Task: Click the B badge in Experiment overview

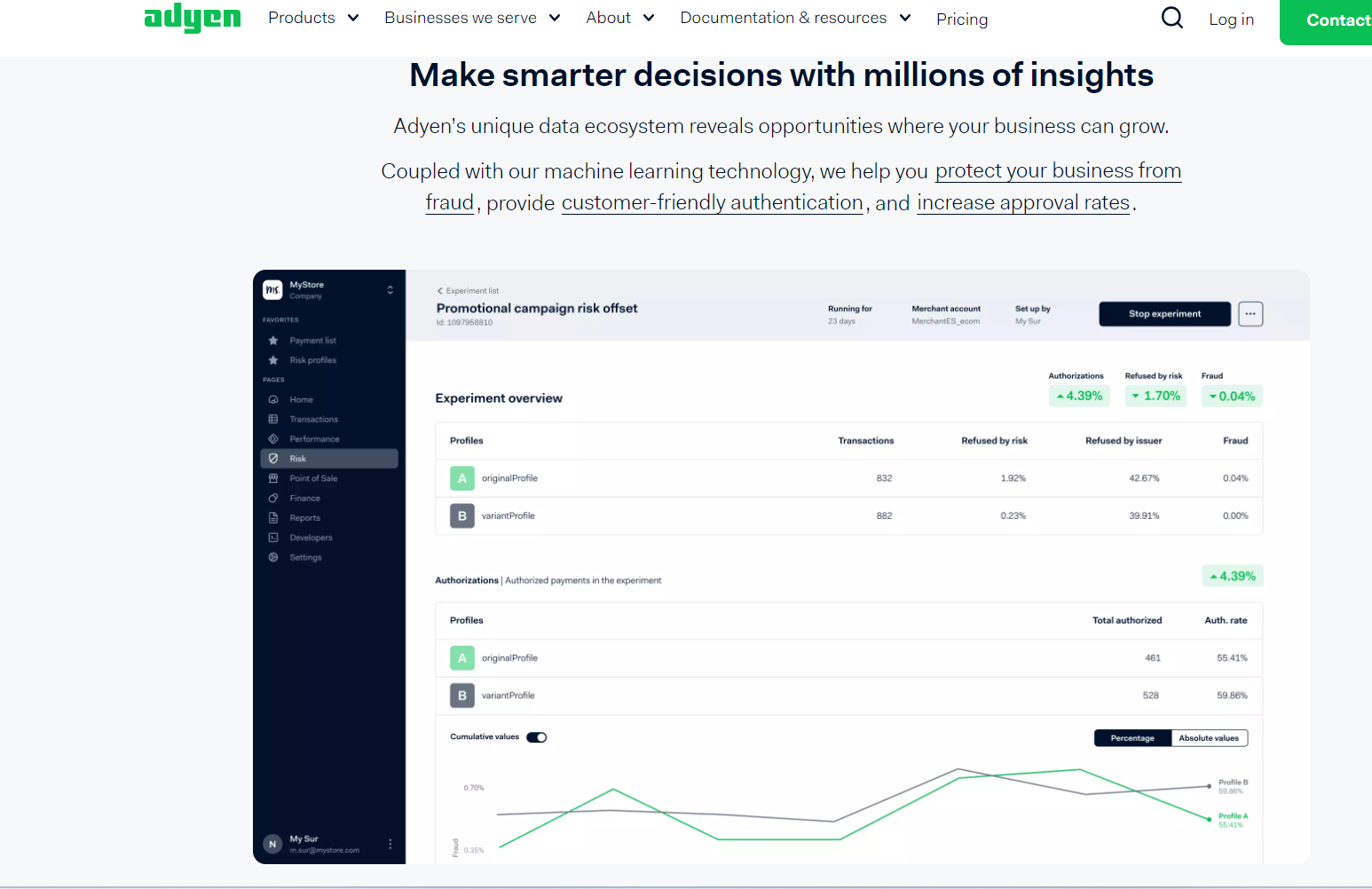Action: pos(462,515)
